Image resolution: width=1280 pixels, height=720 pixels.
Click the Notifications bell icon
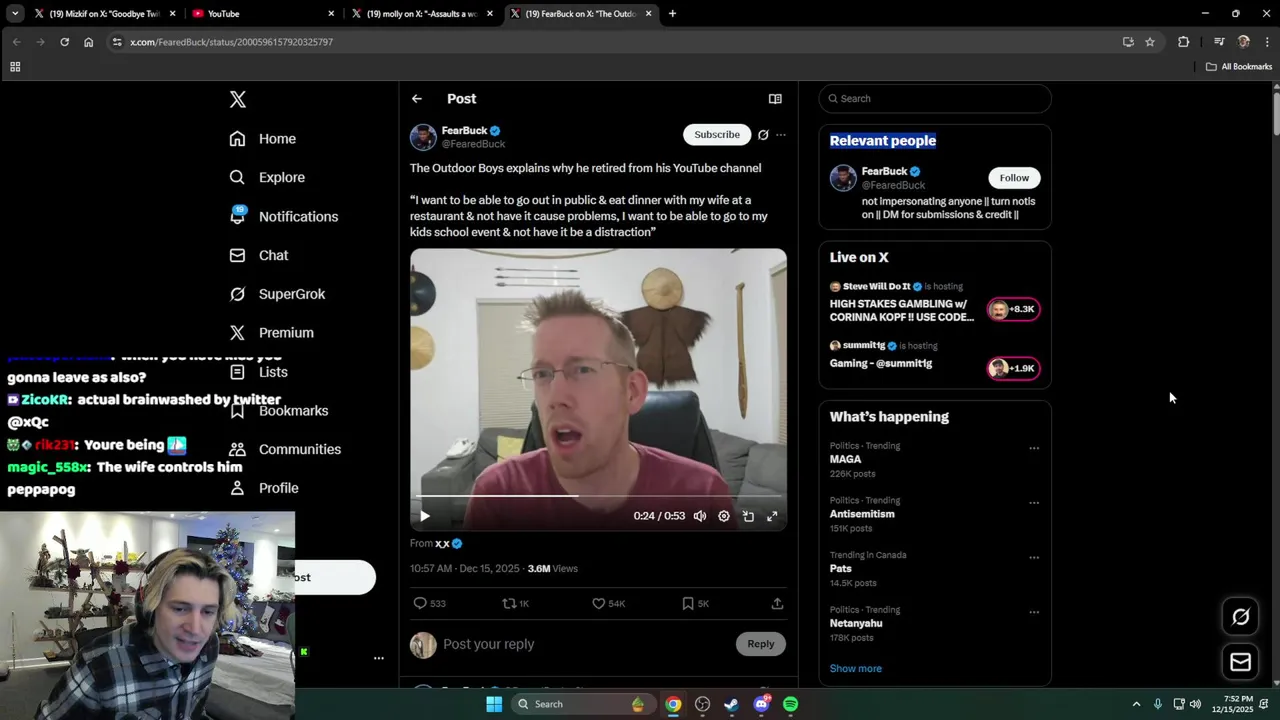237,216
